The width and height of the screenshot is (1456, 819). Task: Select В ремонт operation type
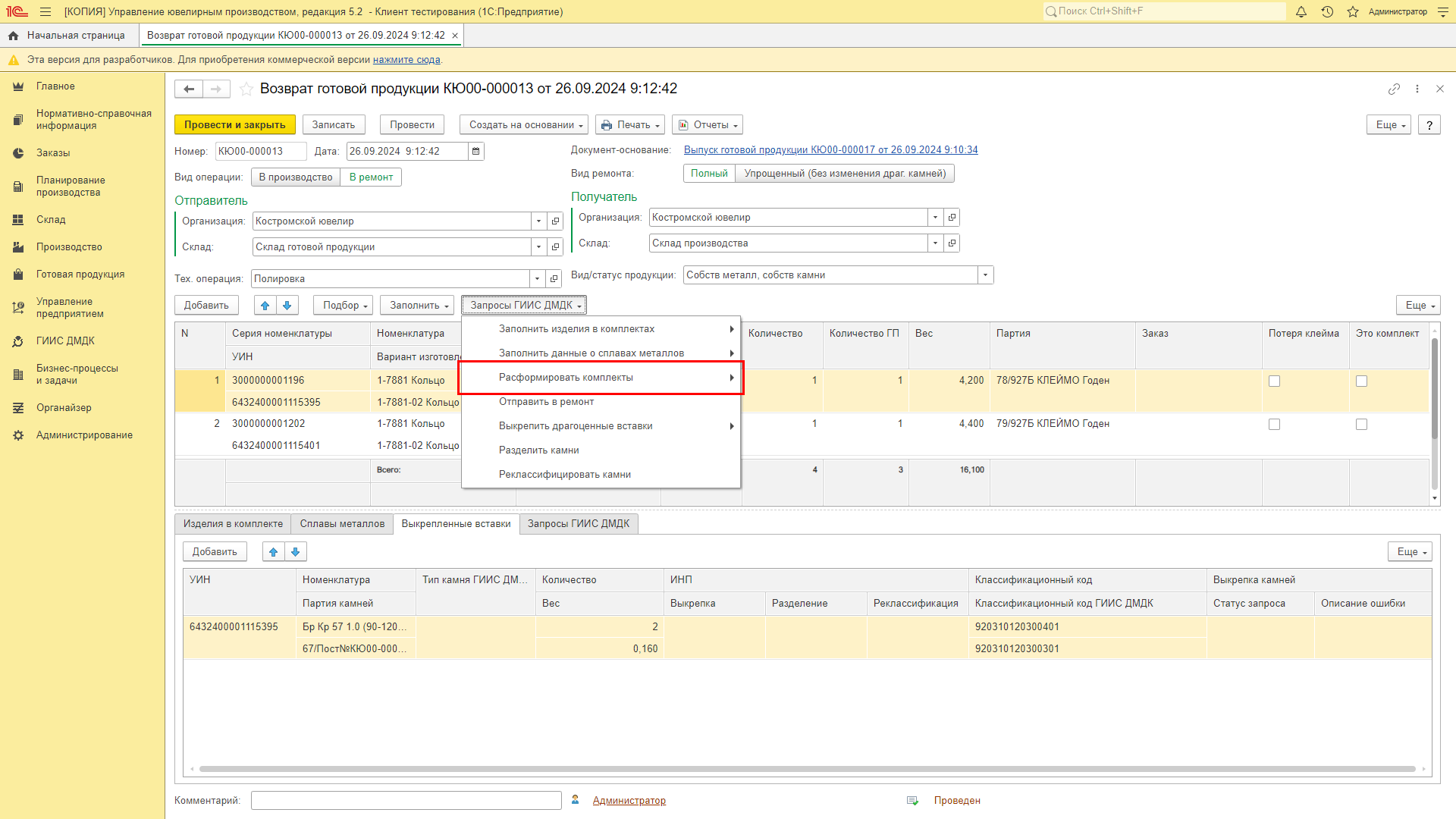click(x=371, y=177)
